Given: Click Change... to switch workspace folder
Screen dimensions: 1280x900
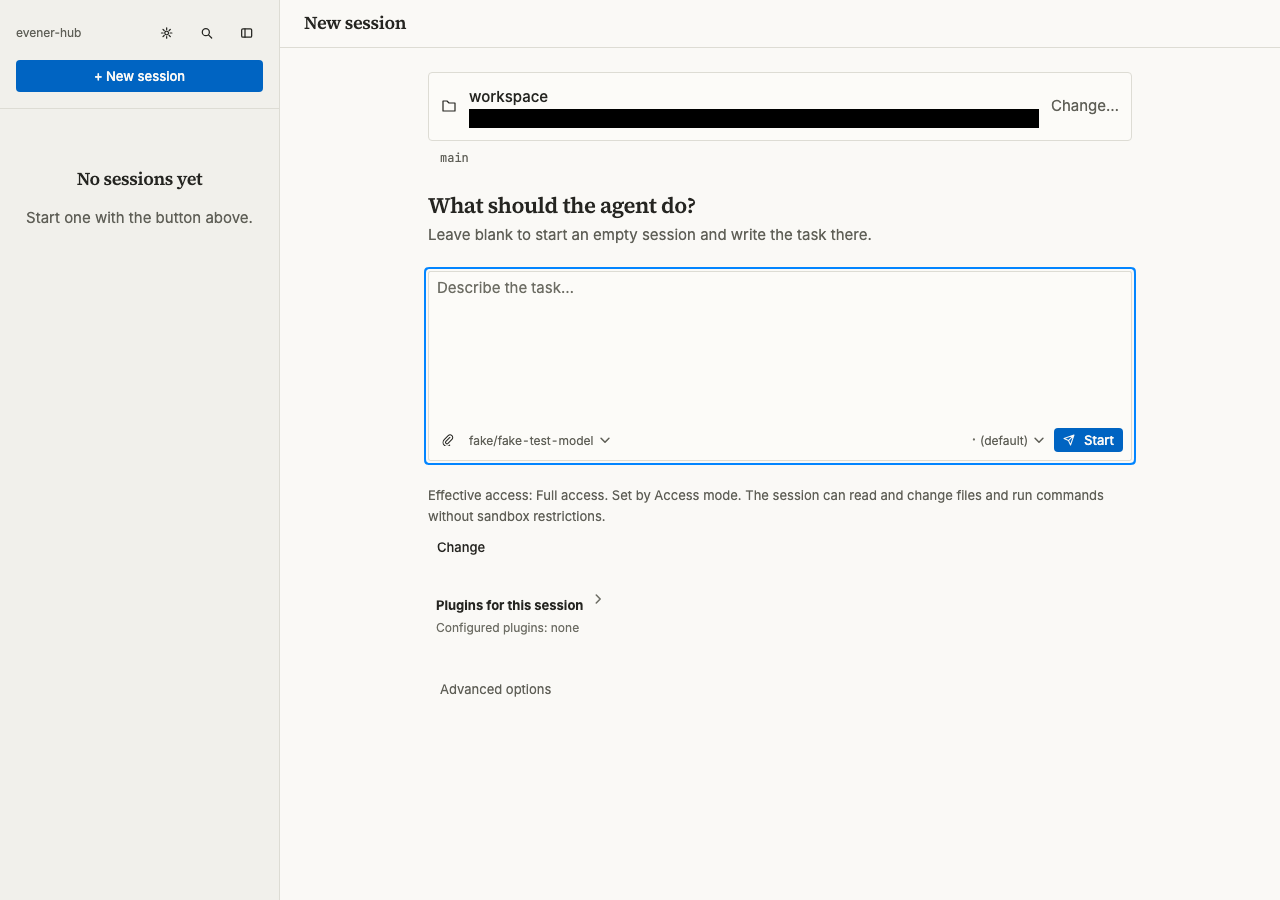Looking at the screenshot, I should pos(1085,106).
